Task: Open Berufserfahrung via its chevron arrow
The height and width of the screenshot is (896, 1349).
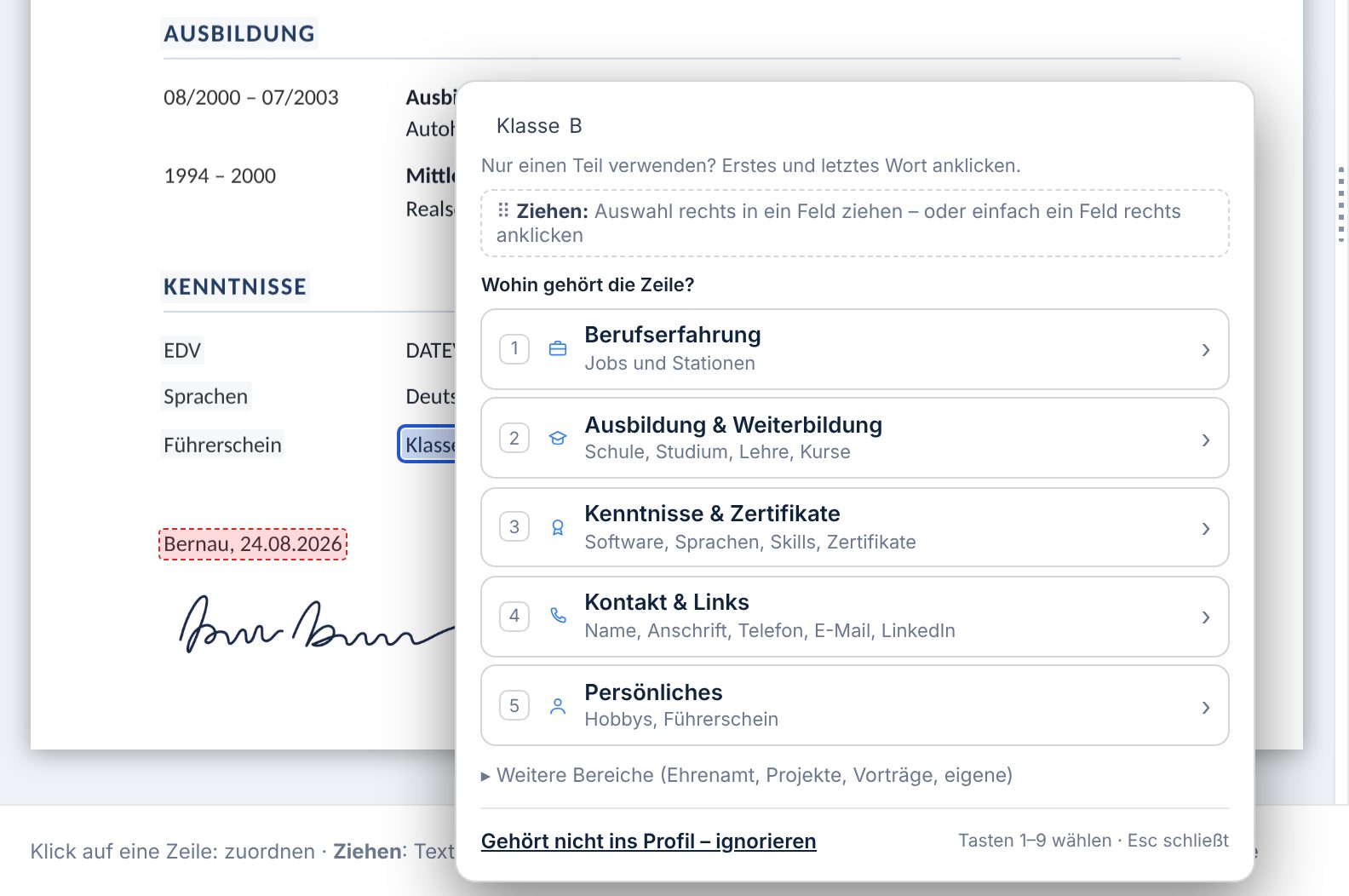Action: [1206, 350]
